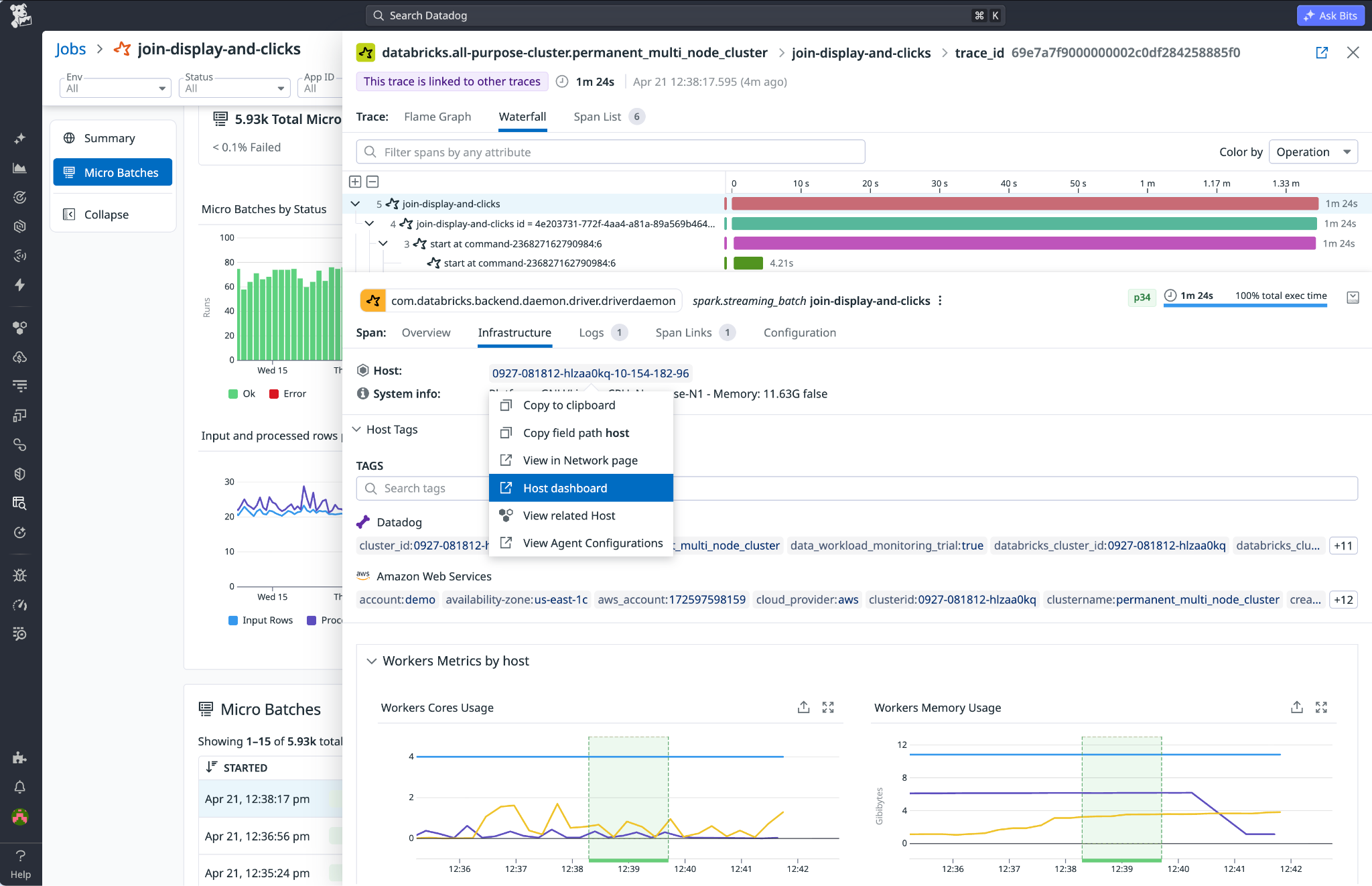Switch to Span List tab
Viewport: 1372px width, 886px height.
pyautogui.click(x=608, y=117)
